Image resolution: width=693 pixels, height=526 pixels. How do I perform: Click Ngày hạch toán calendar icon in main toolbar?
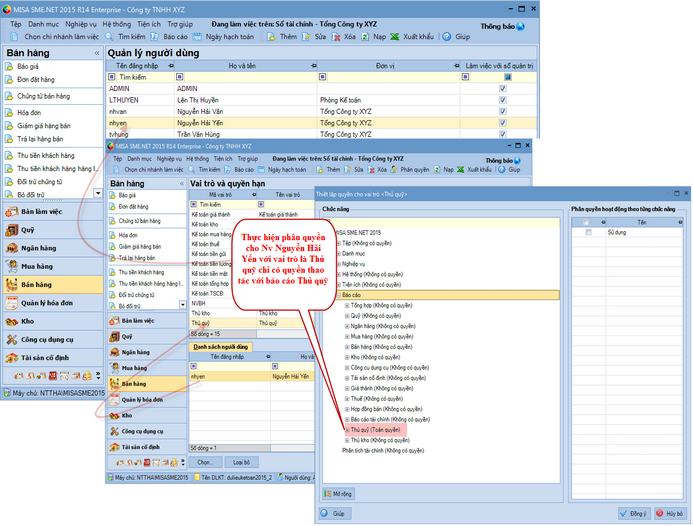point(197,37)
